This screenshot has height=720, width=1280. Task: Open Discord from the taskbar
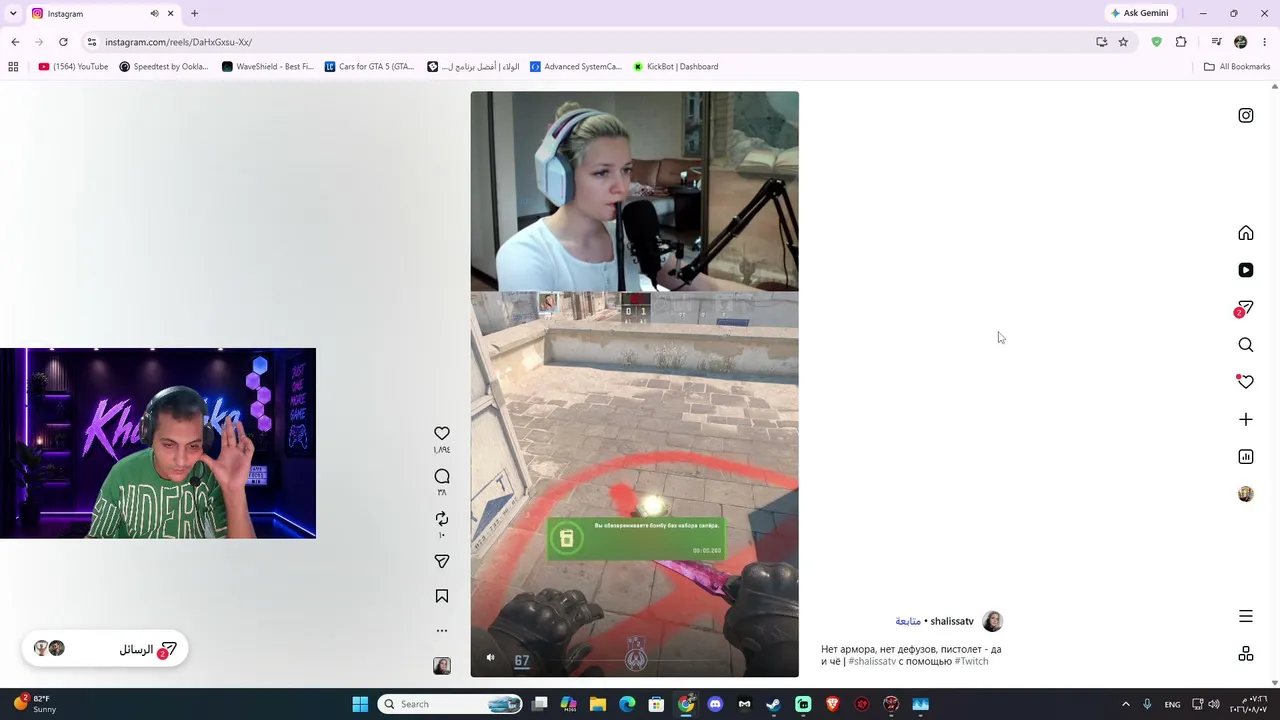[x=715, y=704]
